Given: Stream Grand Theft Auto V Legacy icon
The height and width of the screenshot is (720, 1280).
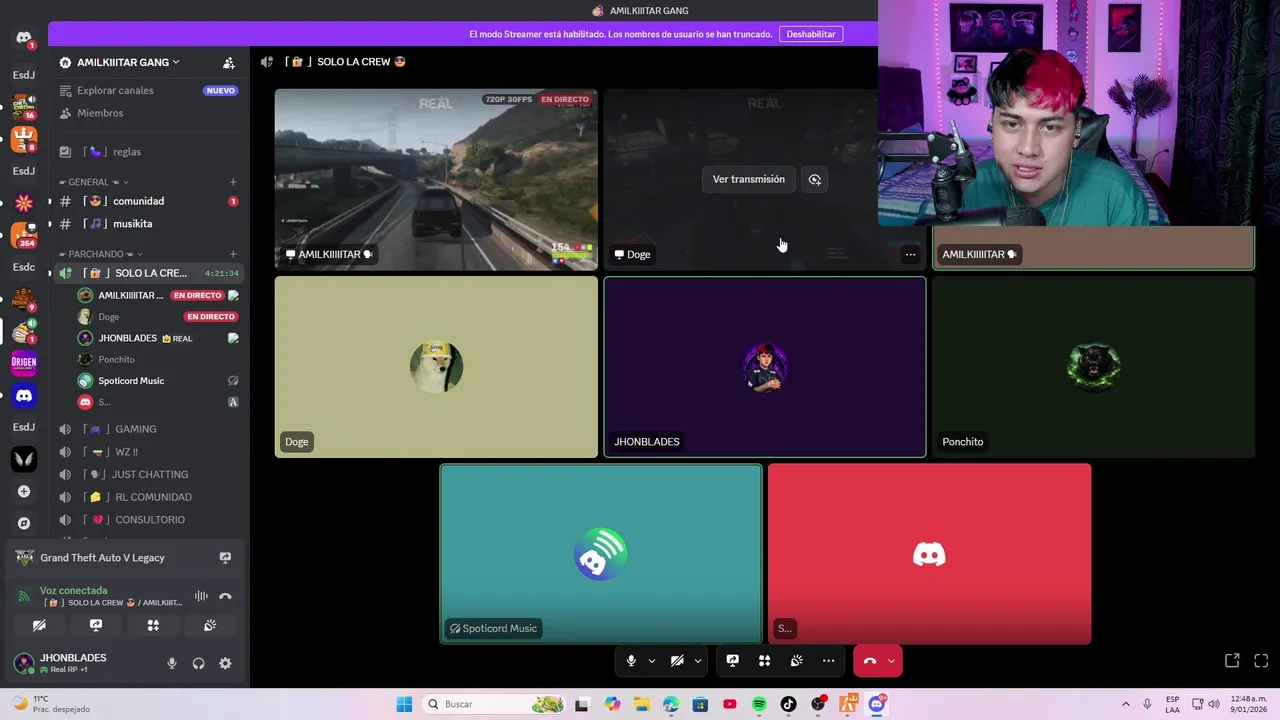Looking at the screenshot, I should click(225, 558).
